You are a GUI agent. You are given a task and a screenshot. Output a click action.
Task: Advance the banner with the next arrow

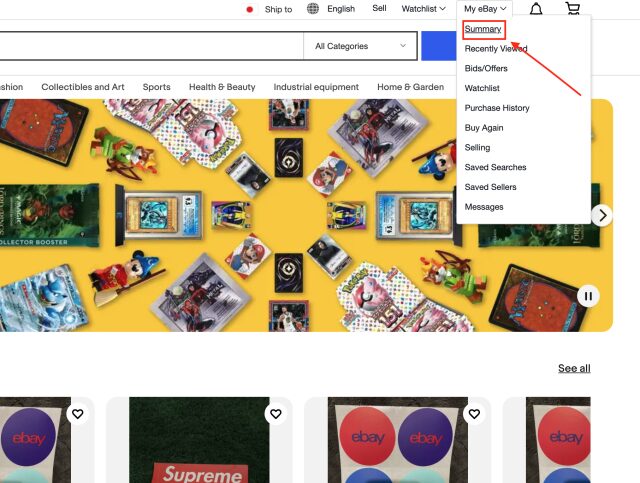click(x=602, y=215)
